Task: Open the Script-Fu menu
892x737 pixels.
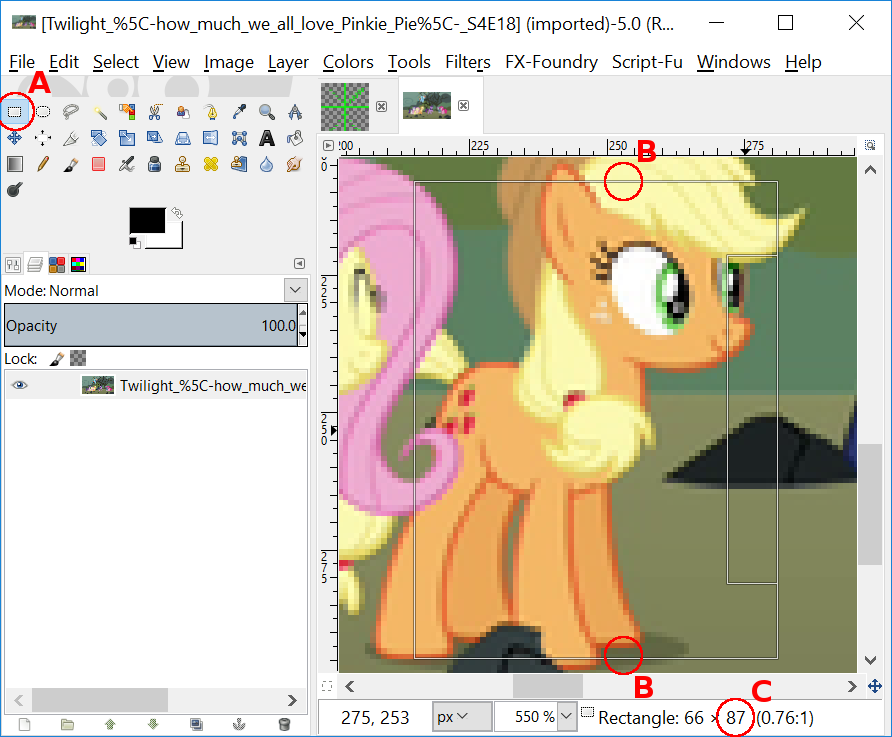Action: 647,62
